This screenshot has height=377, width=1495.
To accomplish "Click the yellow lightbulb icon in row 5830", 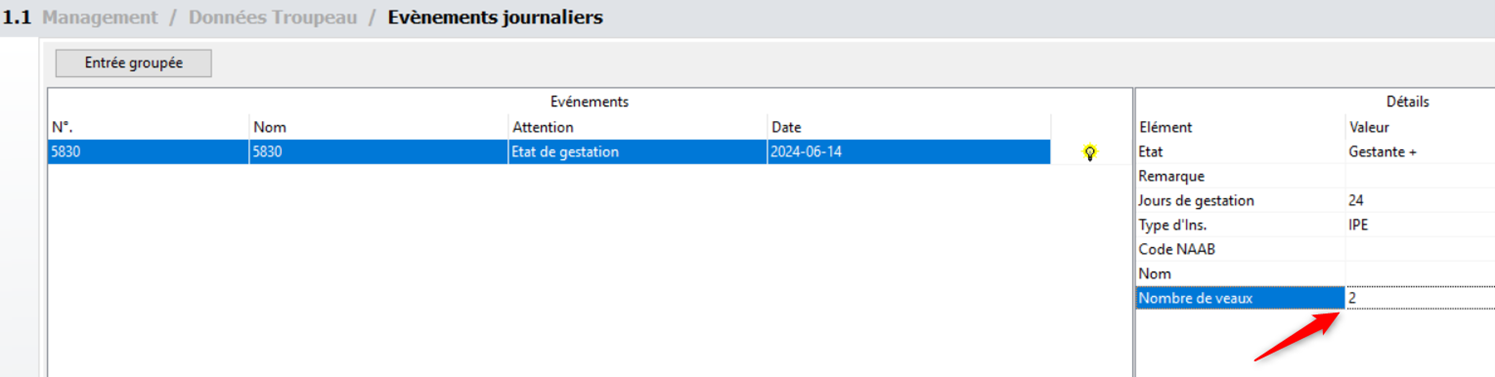I will tap(1090, 153).
